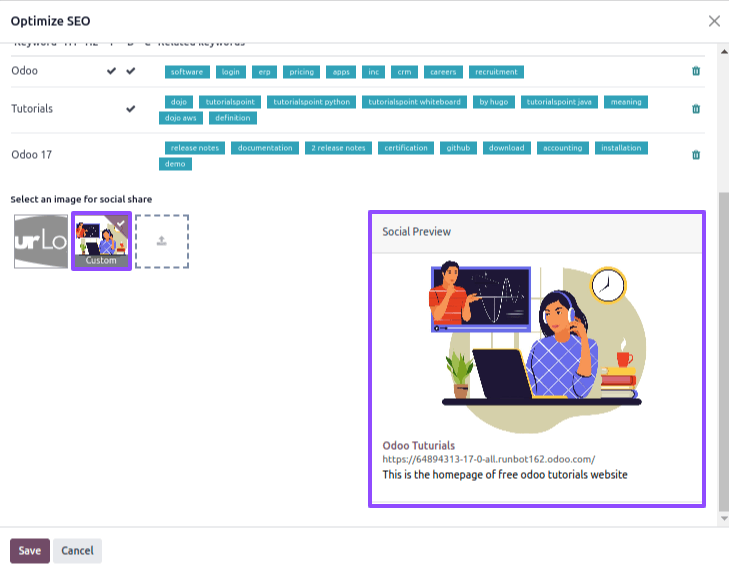Add related keyword 'login'
The width and height of the screenshot is (729, 568).
pos(231,72)
